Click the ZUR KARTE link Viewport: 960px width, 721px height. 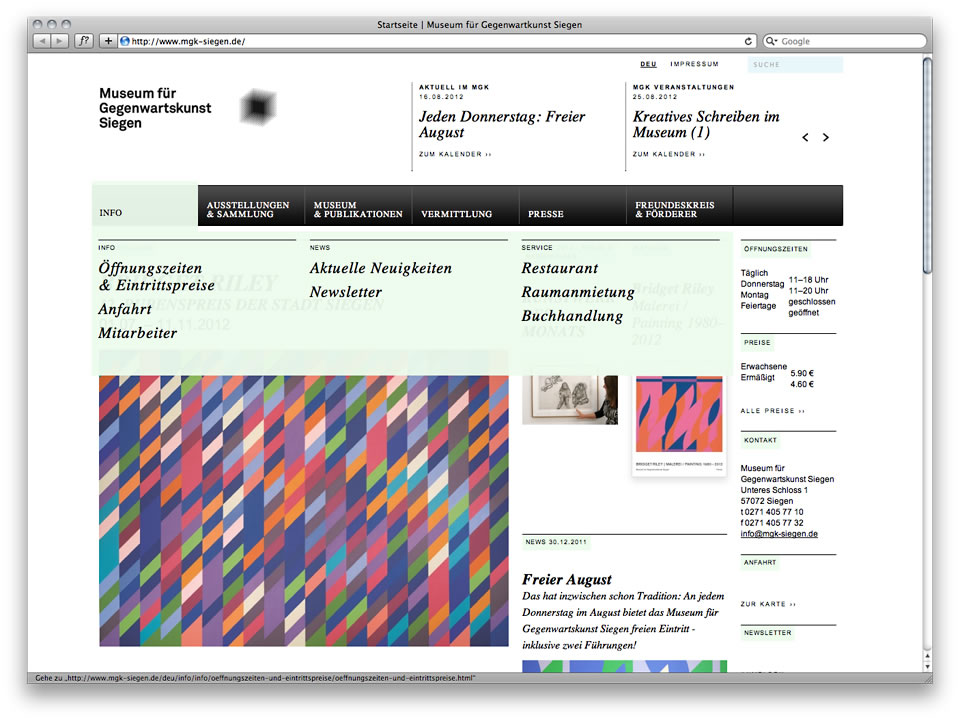[768, 604]
